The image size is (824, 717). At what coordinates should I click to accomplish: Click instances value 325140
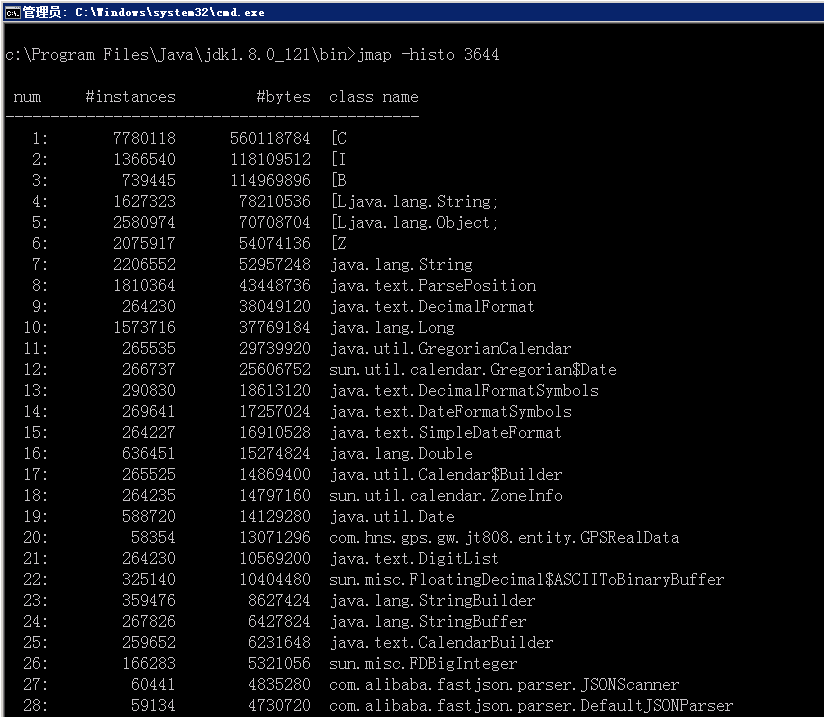point(149,580)
